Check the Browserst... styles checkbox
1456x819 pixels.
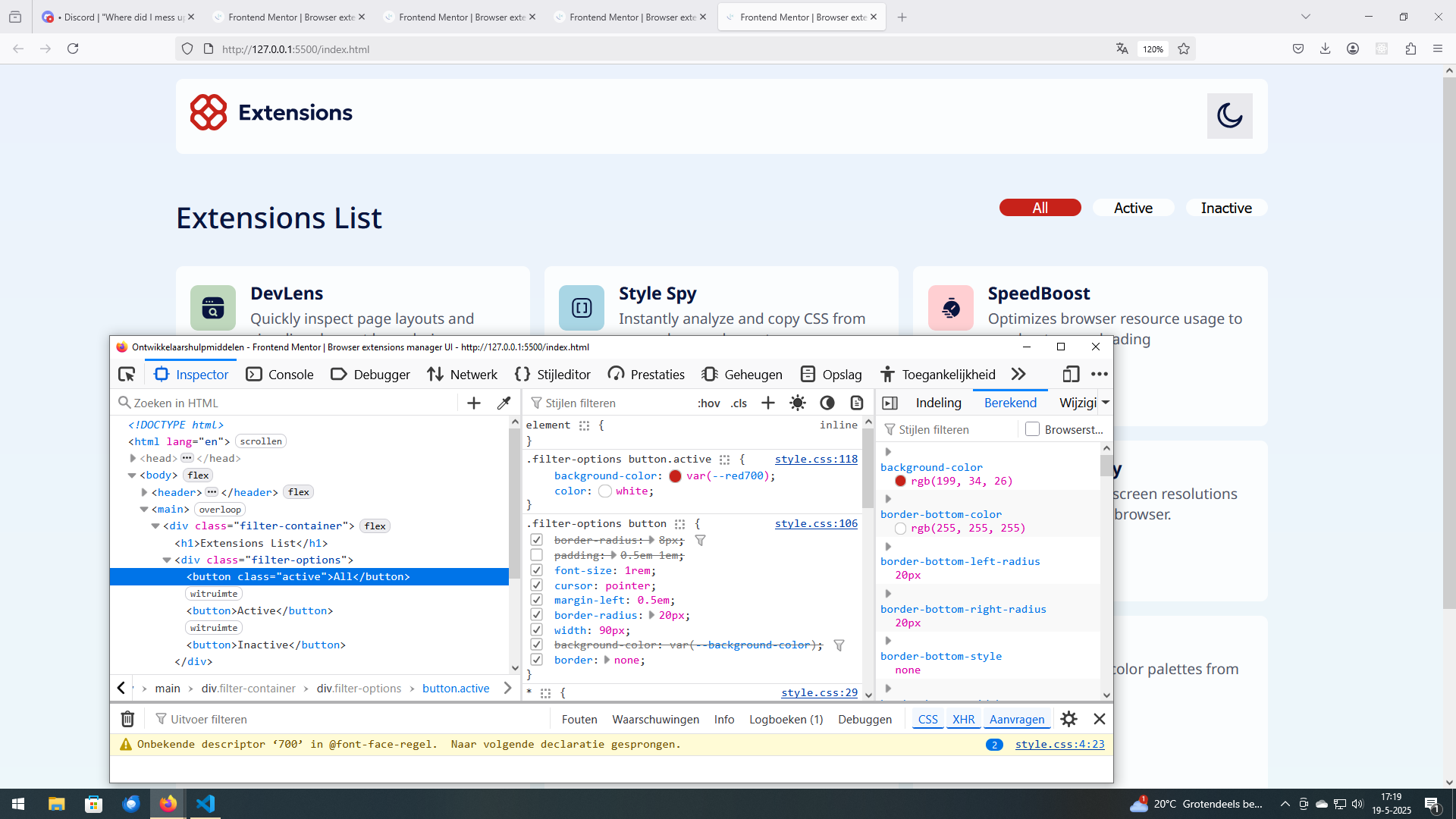[x=1032, y=429]
